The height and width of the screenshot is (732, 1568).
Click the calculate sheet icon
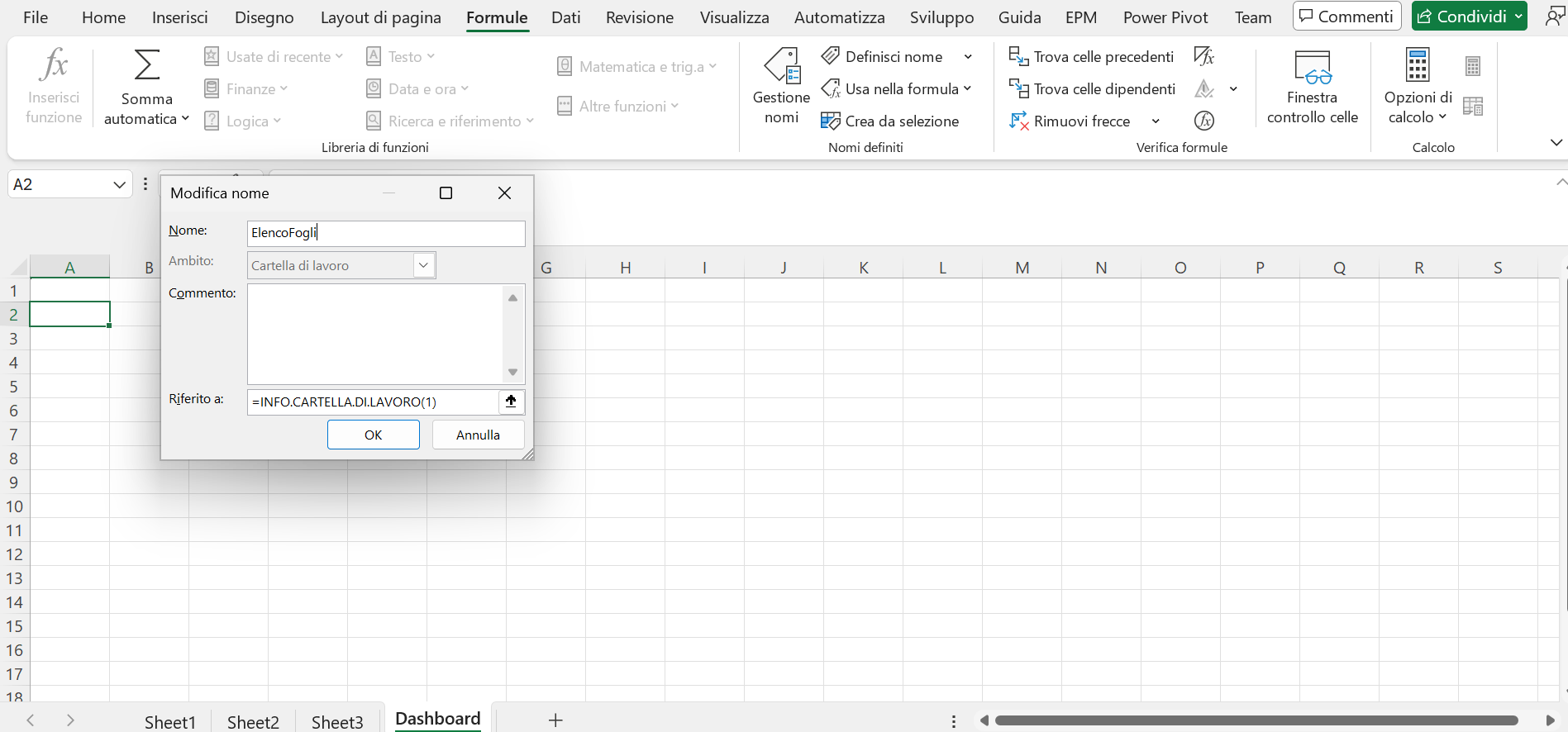(1473, 106)
